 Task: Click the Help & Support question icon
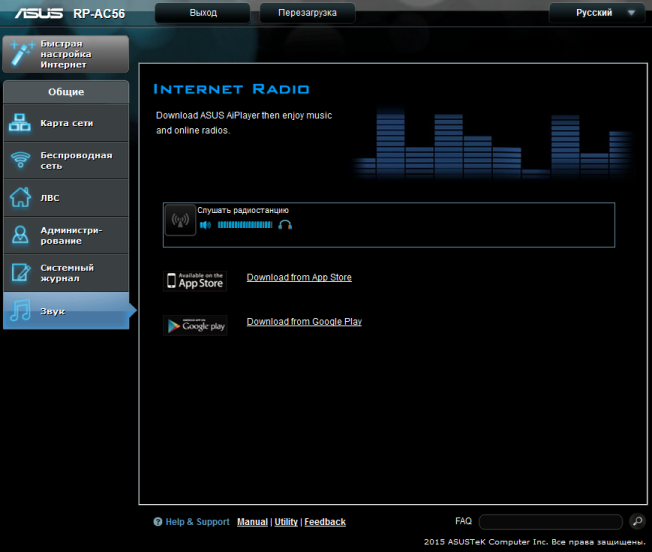point(158,522)
